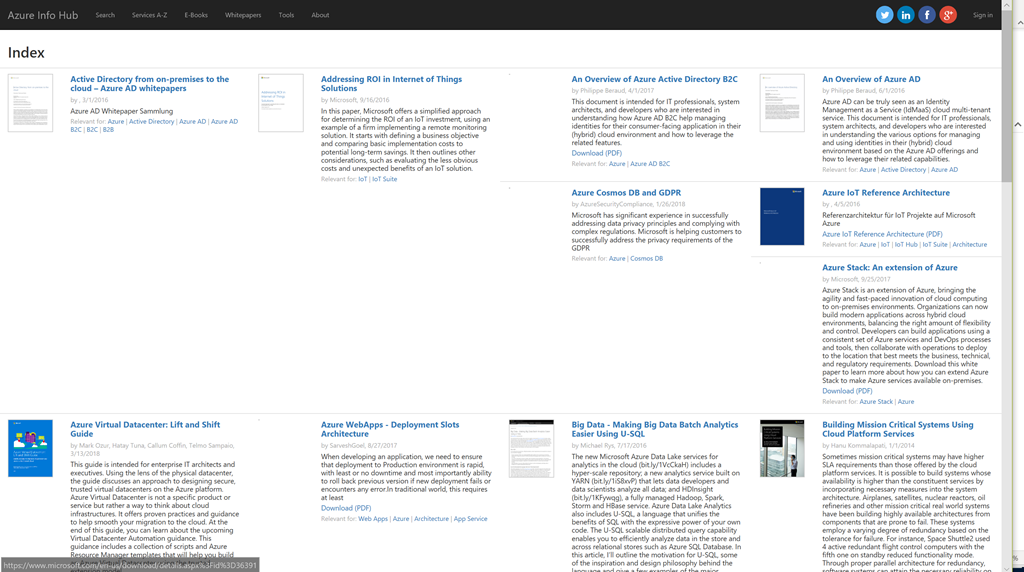1024x572 pixels.
Task: Open the Search menu item
Action: pyautogui.click(x=105, y=15)
